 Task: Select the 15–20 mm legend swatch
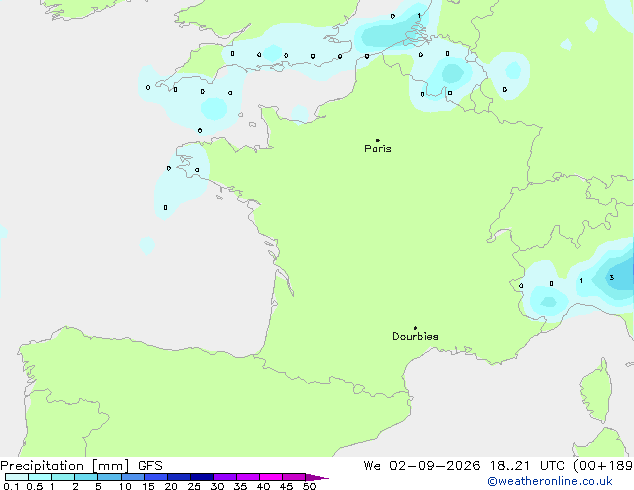coord(156,477)
